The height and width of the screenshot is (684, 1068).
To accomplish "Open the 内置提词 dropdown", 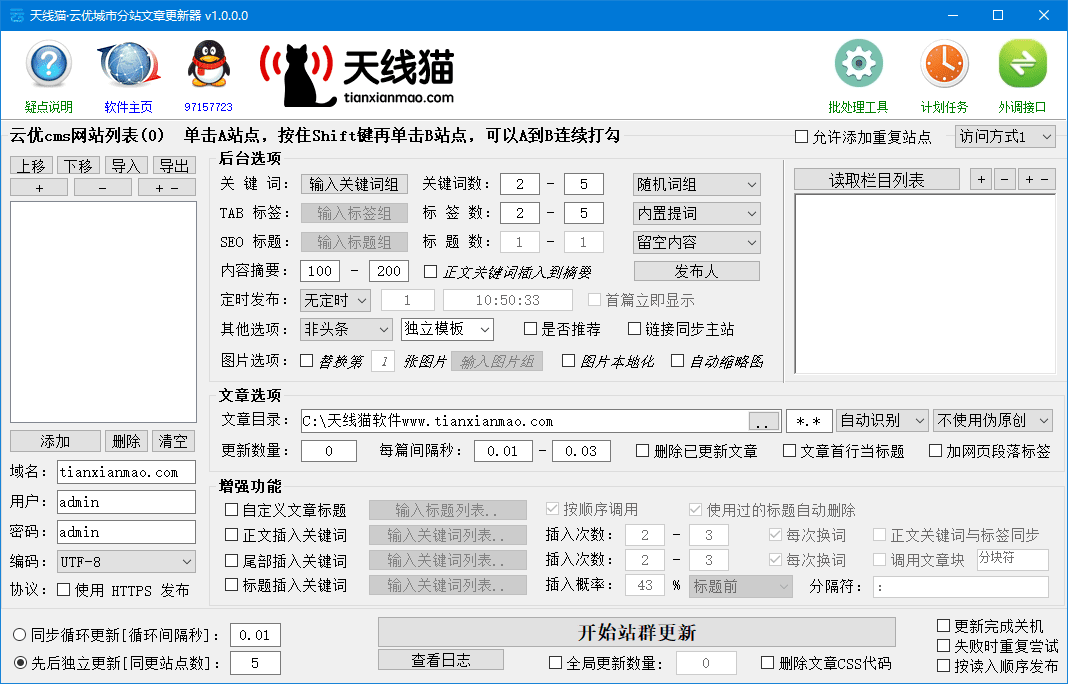I will (x=697, y=213).
